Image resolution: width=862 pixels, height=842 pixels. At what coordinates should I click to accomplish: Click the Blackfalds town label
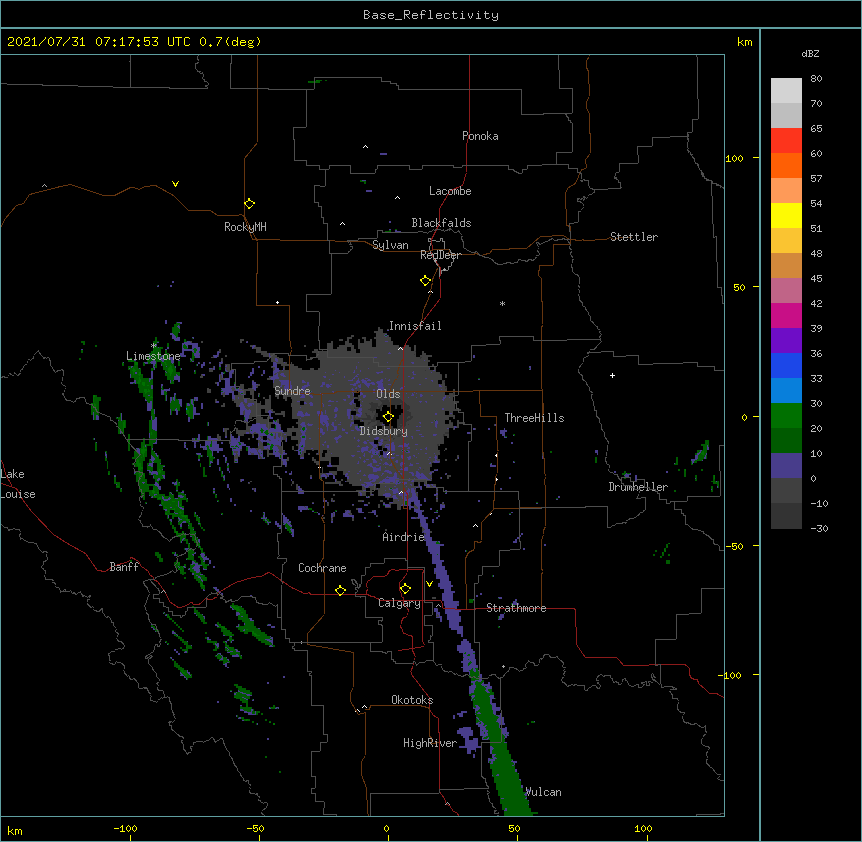441,223
